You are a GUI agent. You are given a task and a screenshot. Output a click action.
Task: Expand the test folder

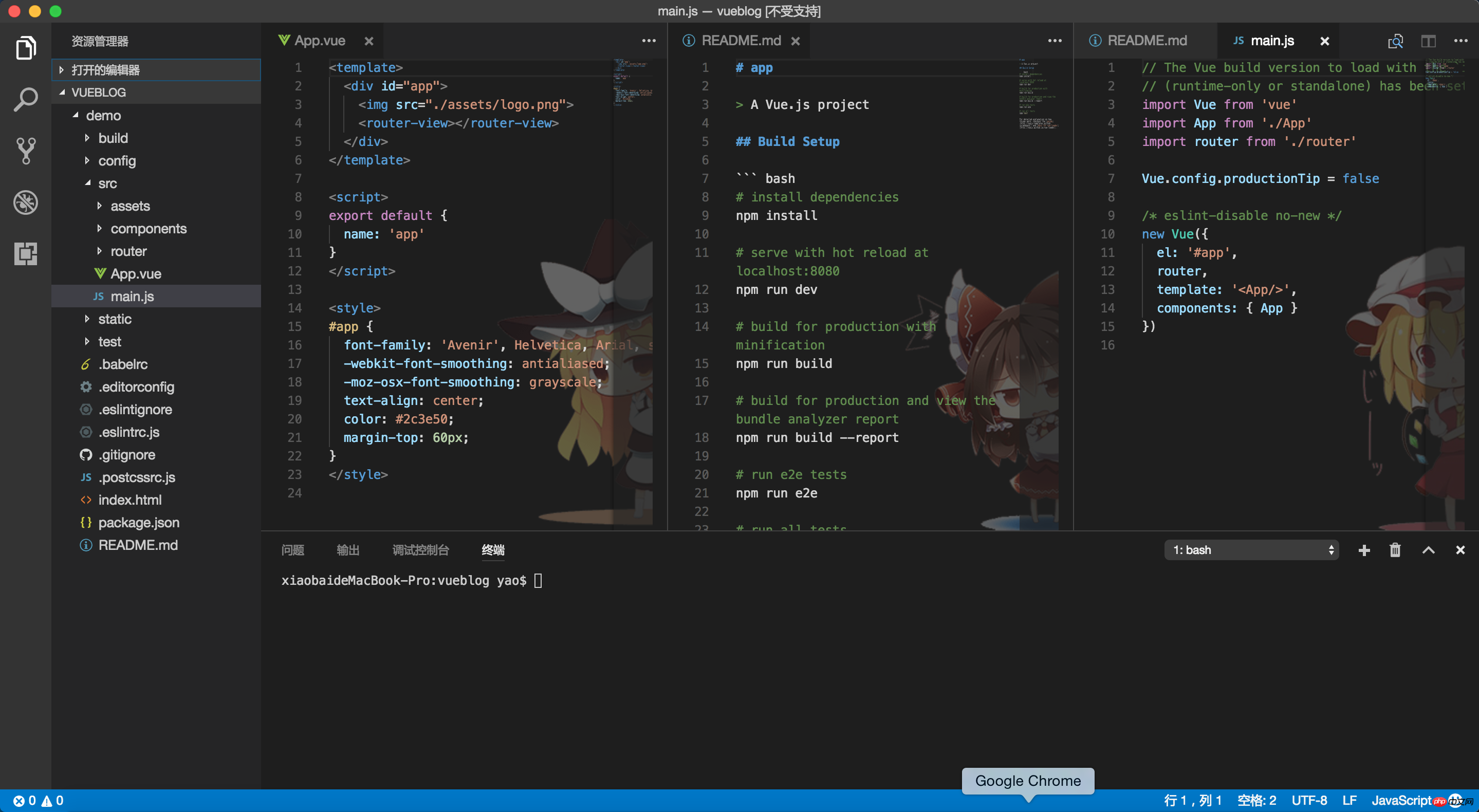pyautogui.click(x=87, y=342)
